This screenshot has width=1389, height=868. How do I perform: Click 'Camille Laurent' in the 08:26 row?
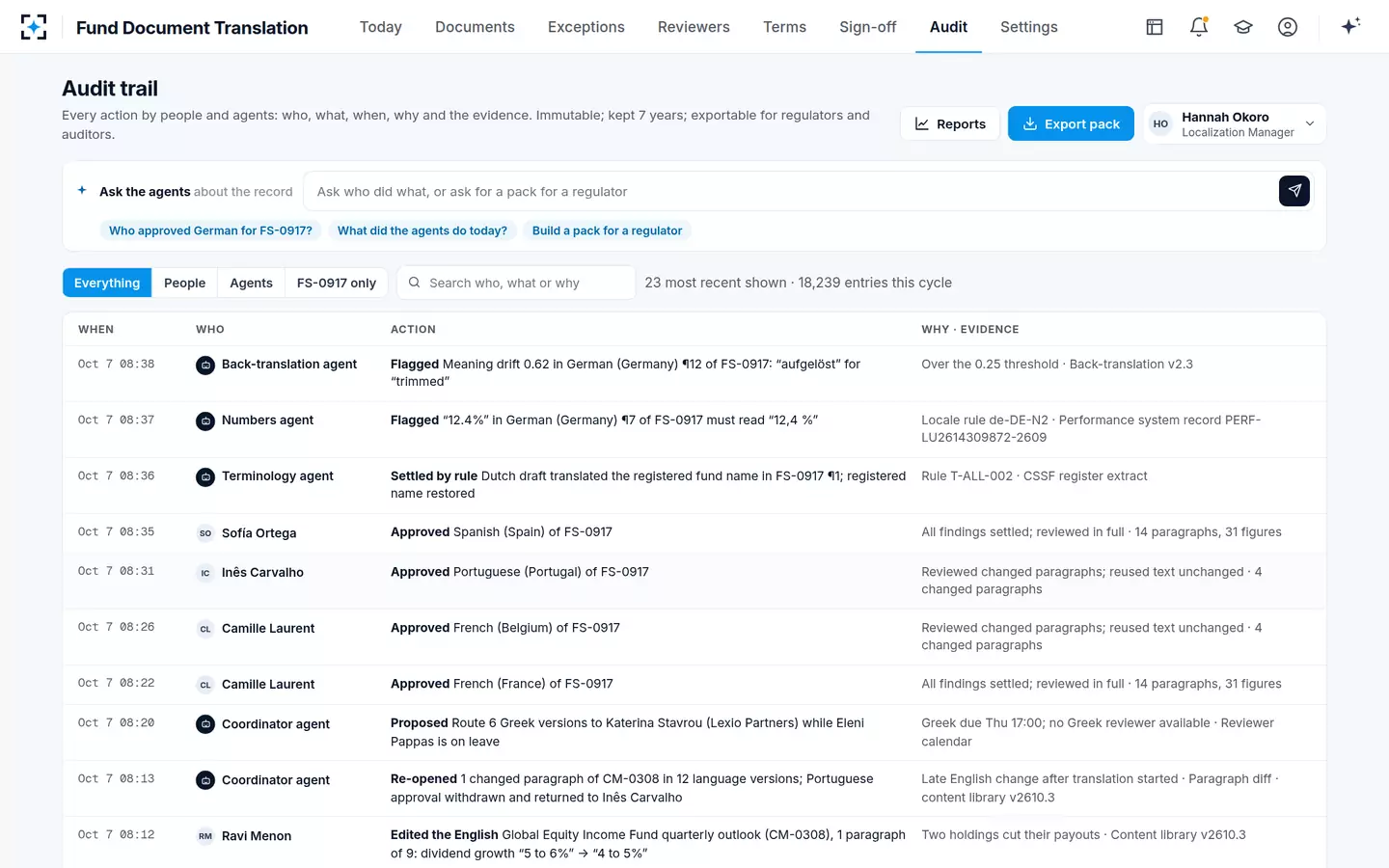tap(268, 628)
